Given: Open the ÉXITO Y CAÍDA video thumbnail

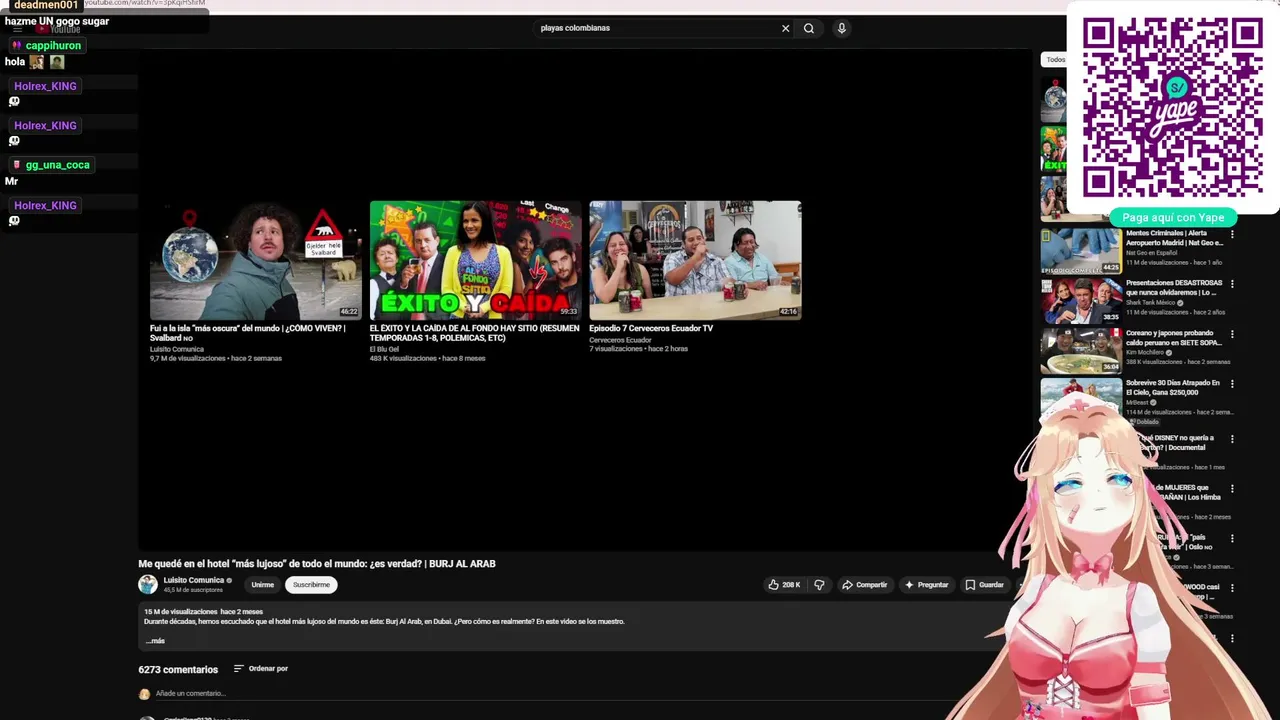Looking at the screenshot, I should (x=475, y=260).
